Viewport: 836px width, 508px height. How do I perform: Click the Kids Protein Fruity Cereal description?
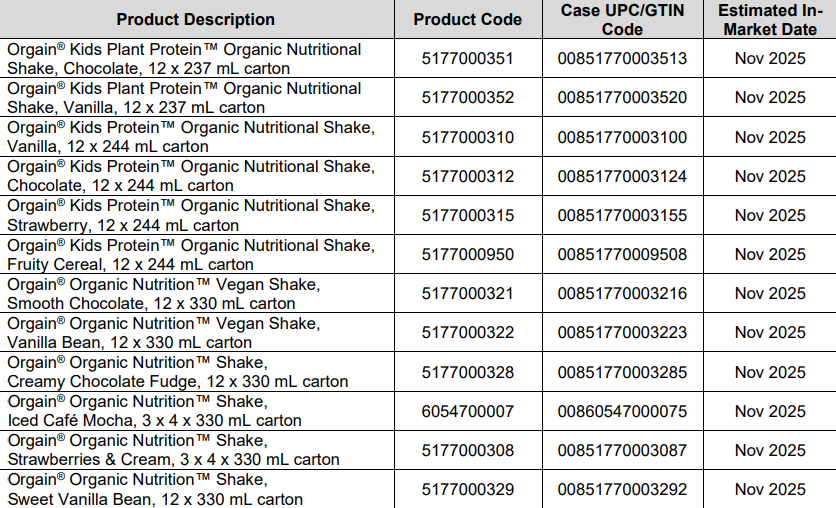tap(190, 254)
